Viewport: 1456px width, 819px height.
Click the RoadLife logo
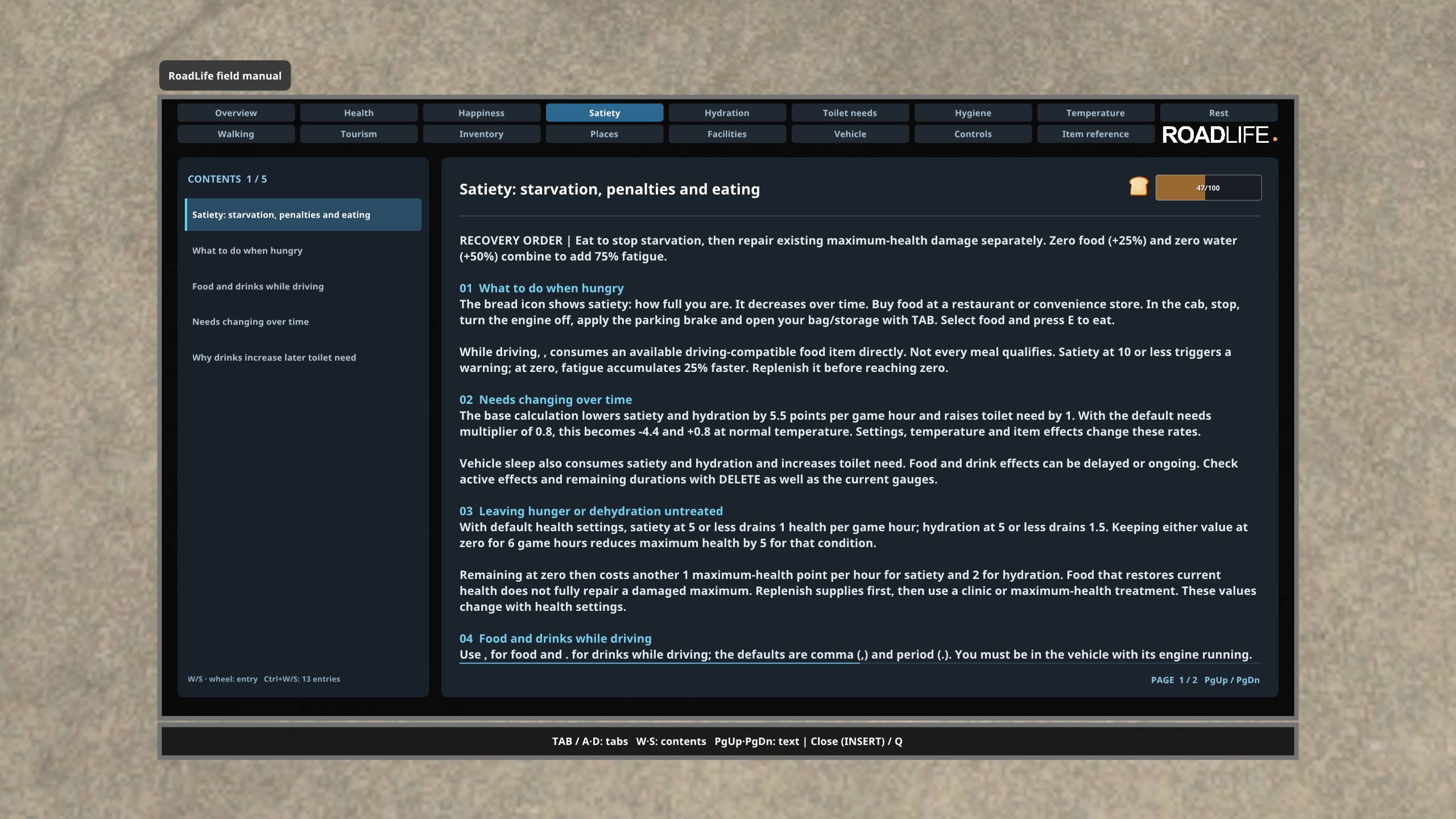[1219, 135]
